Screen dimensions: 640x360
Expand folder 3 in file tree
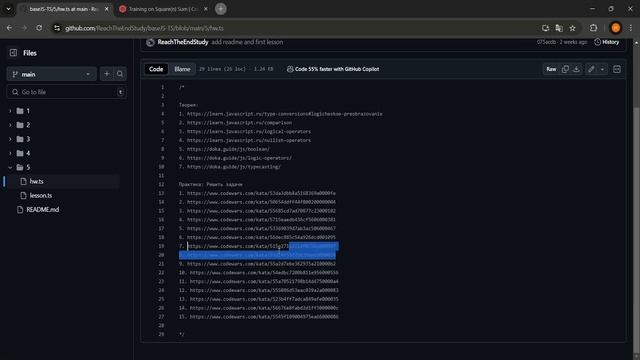click(x=10, y=139)
